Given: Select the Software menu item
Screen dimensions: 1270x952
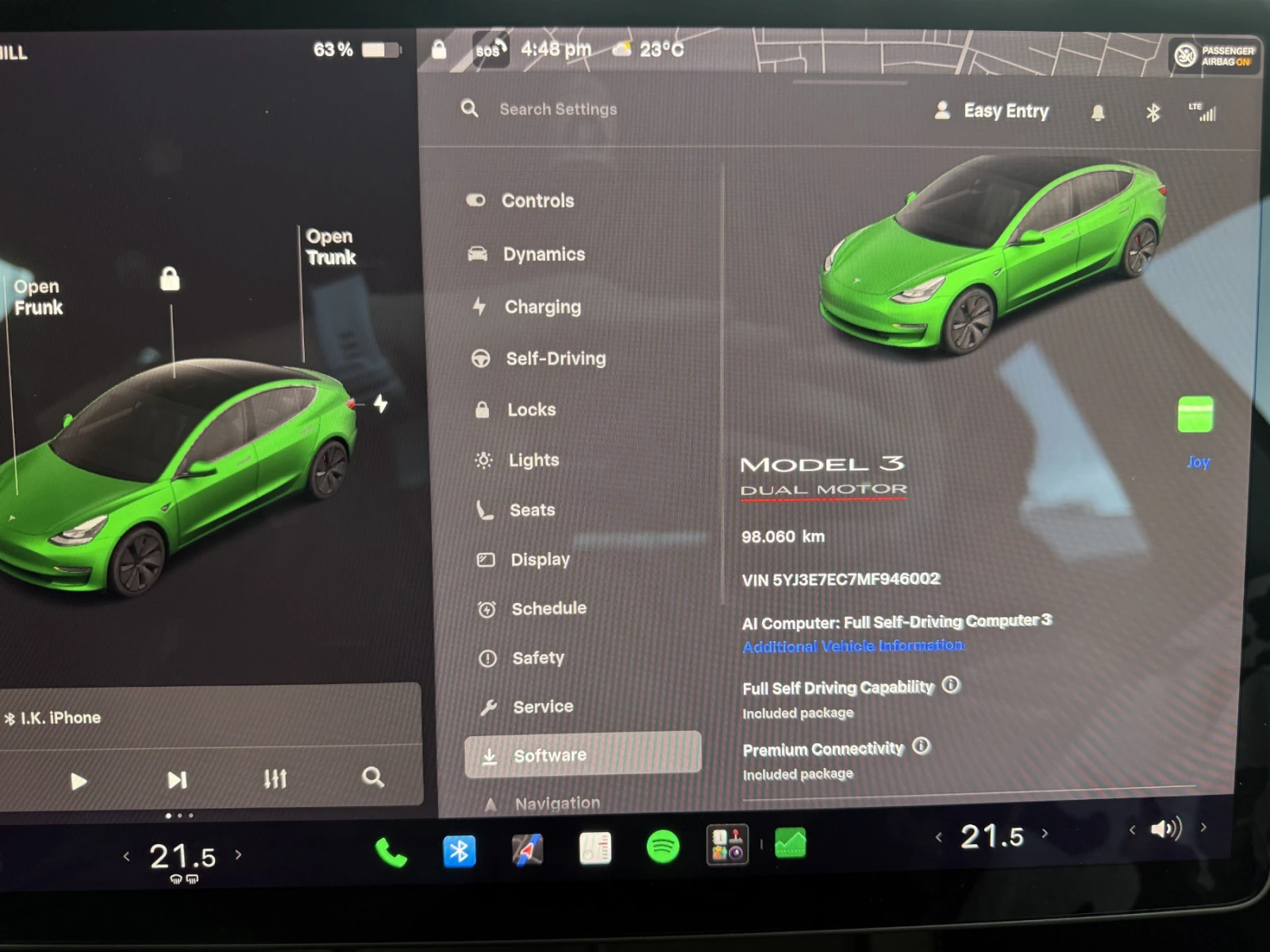Looking at the screenshot, I should pyautogui.click(x=583, y=754).
